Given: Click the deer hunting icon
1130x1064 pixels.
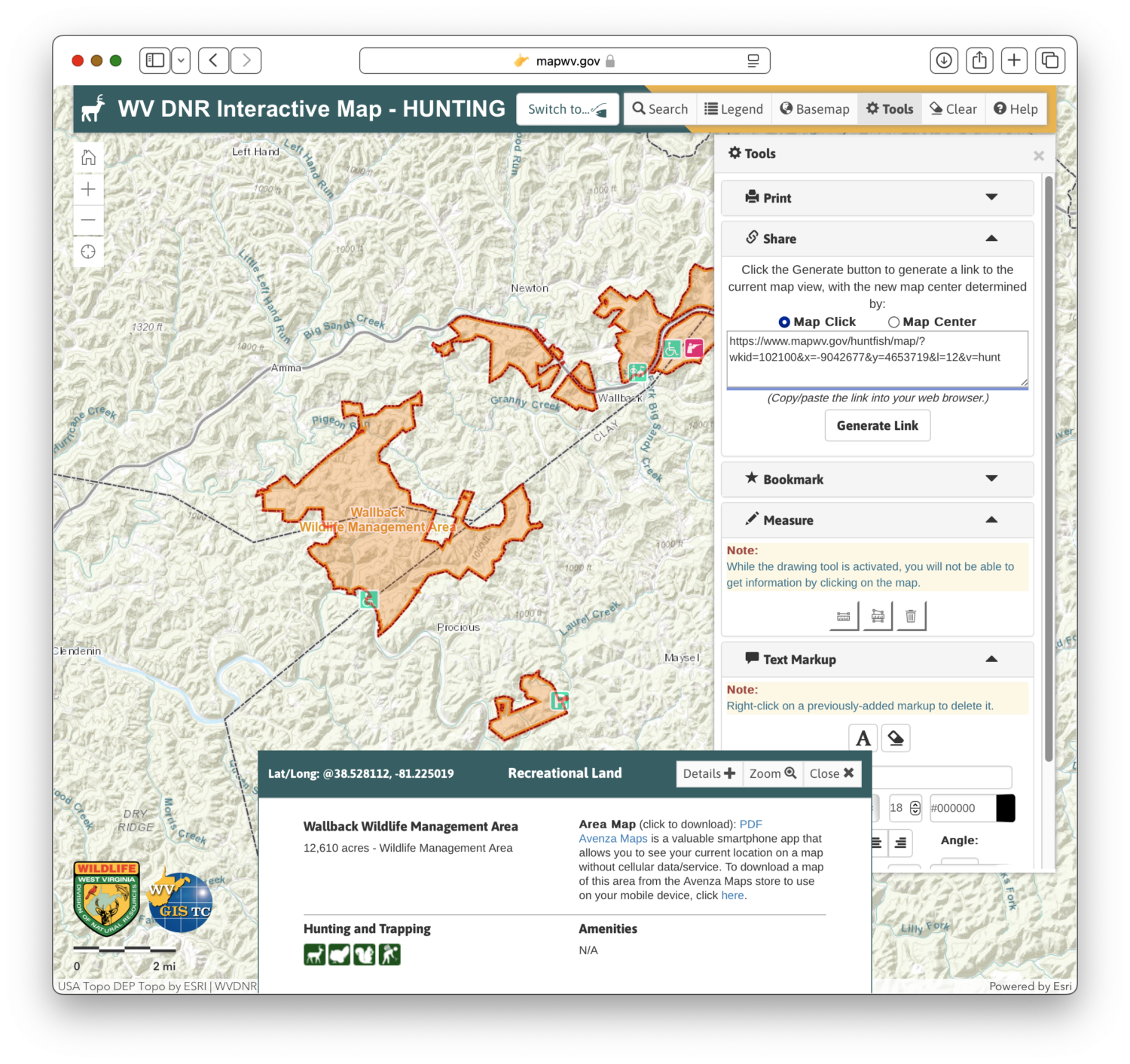Looking at the screenshot, I should [315, 954].
